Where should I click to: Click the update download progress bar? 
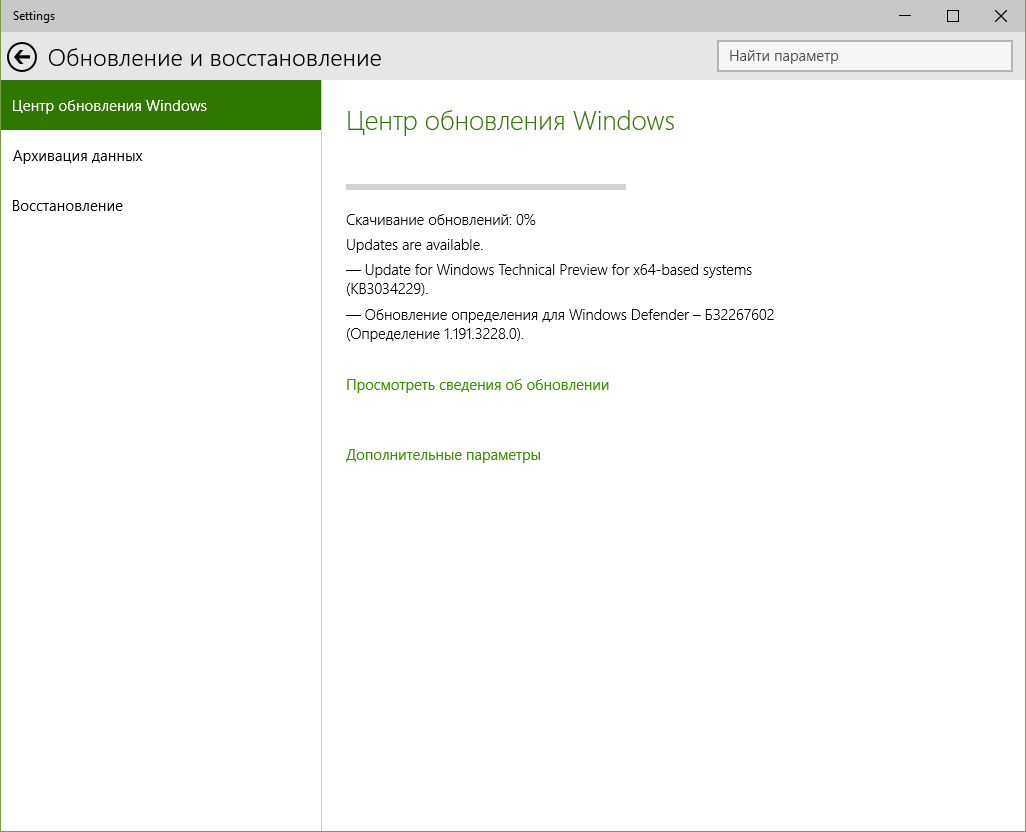pos(485,186)
